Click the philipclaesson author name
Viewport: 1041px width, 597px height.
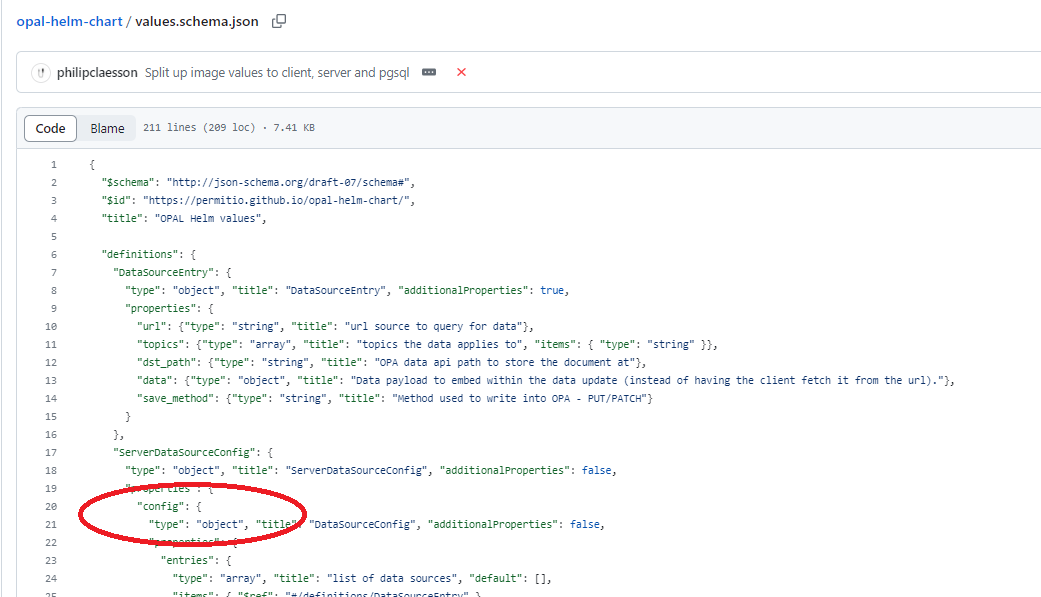point(96,72)
